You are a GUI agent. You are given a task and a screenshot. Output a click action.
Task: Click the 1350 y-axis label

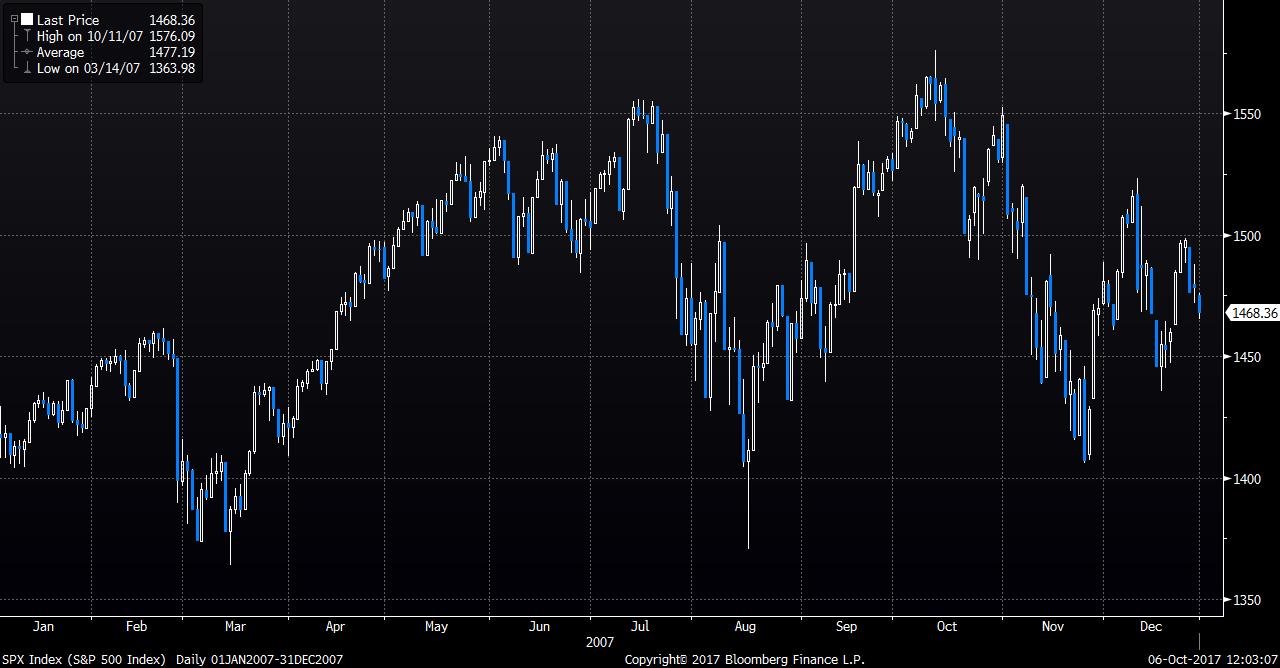1245,600
